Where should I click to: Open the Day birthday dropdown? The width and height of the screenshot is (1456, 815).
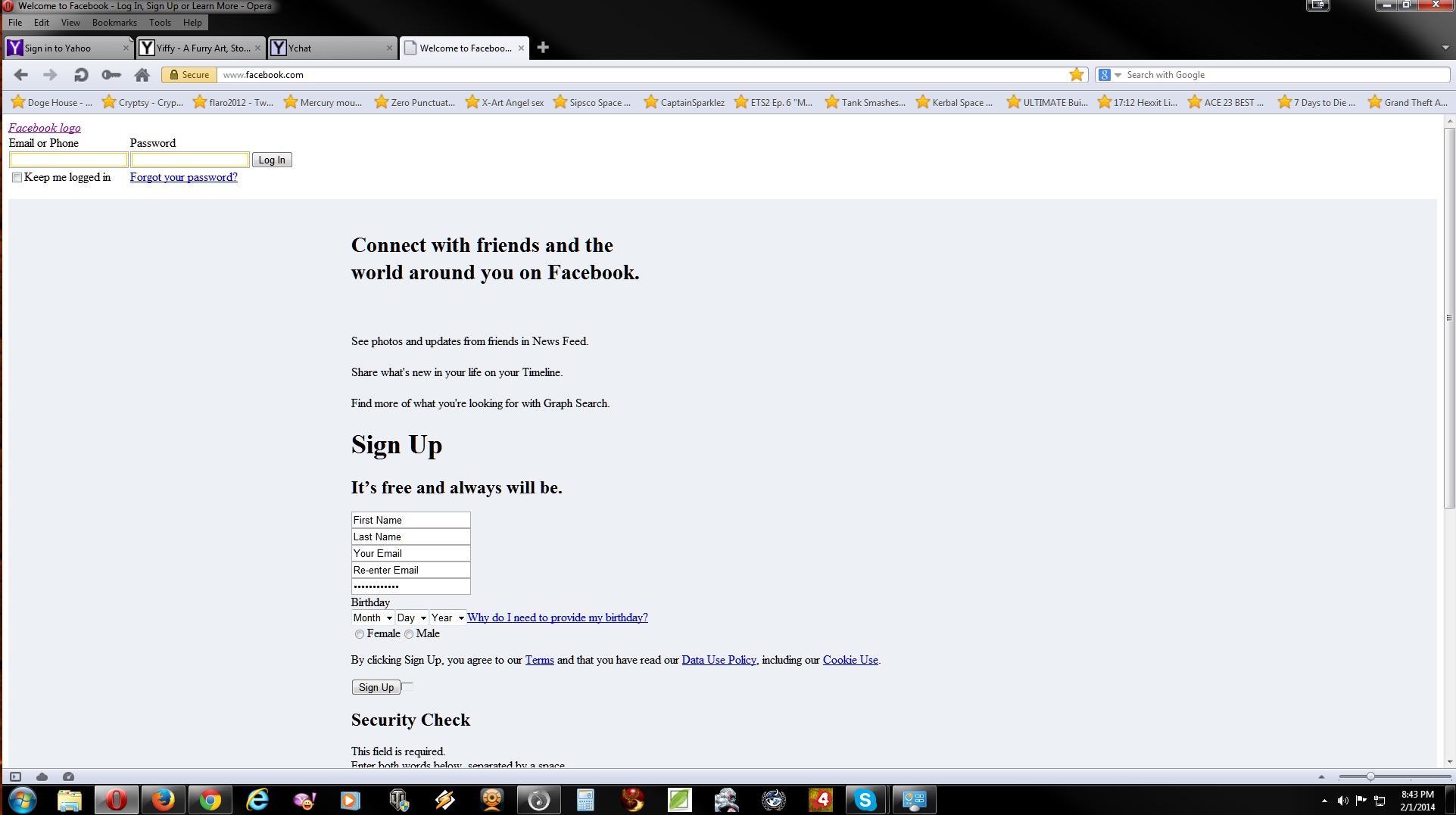(x=412, y=618)
